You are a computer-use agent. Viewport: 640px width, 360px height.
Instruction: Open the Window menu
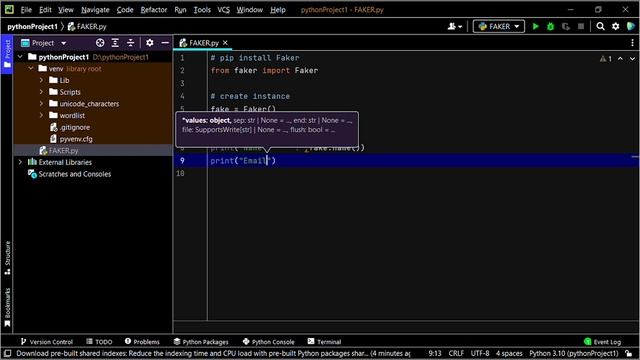pyautogui.click(x=249, y=10)
